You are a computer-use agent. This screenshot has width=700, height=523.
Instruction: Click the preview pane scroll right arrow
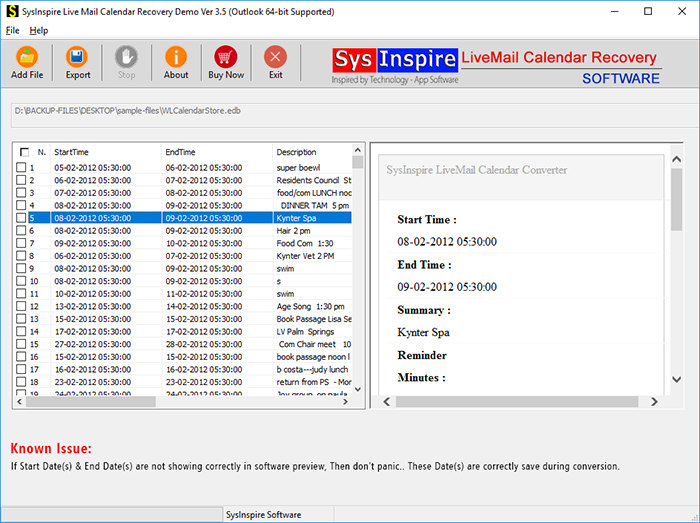654,402
